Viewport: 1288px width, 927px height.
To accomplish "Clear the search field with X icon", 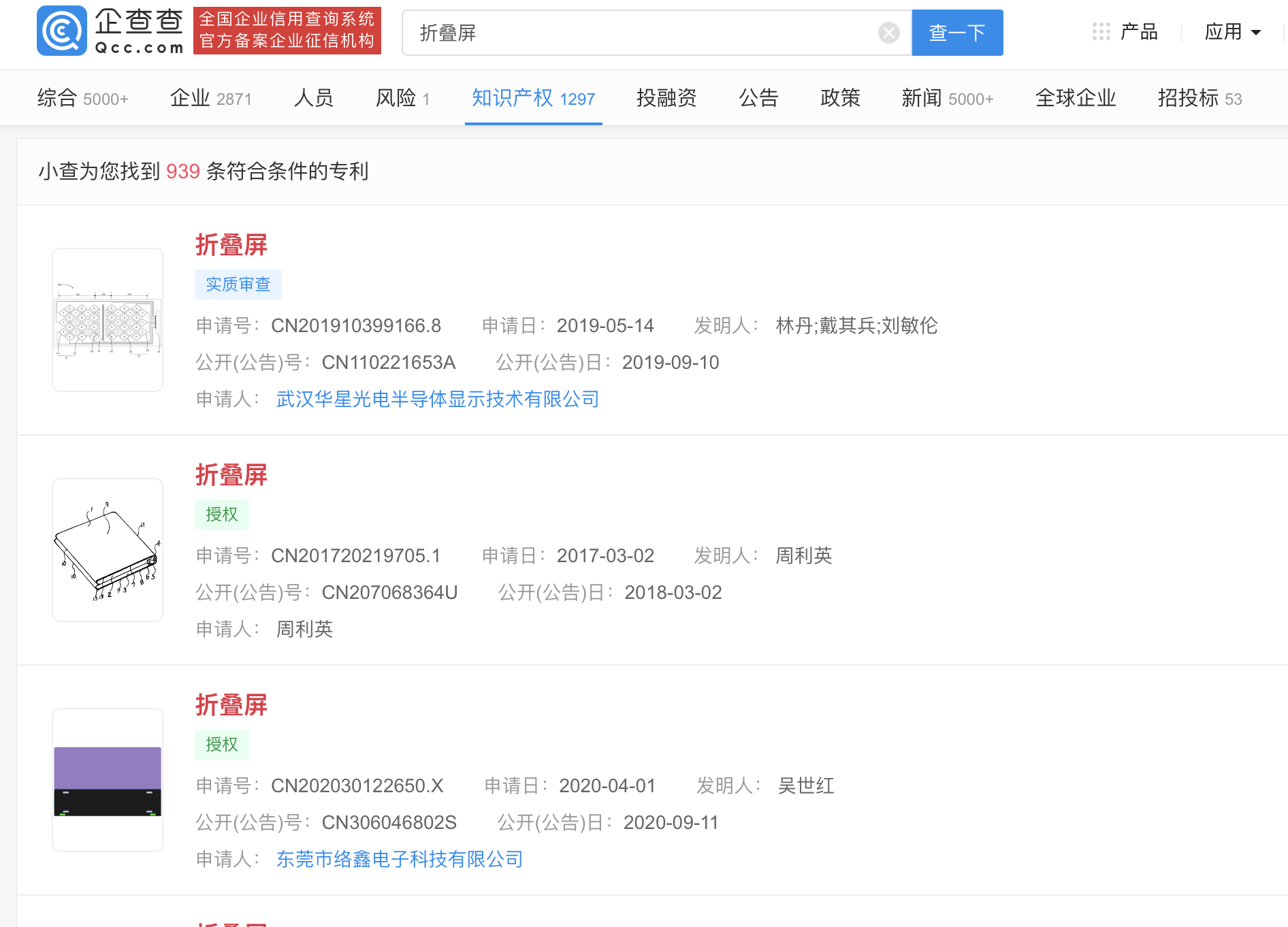I will click(x=888, y=33).
